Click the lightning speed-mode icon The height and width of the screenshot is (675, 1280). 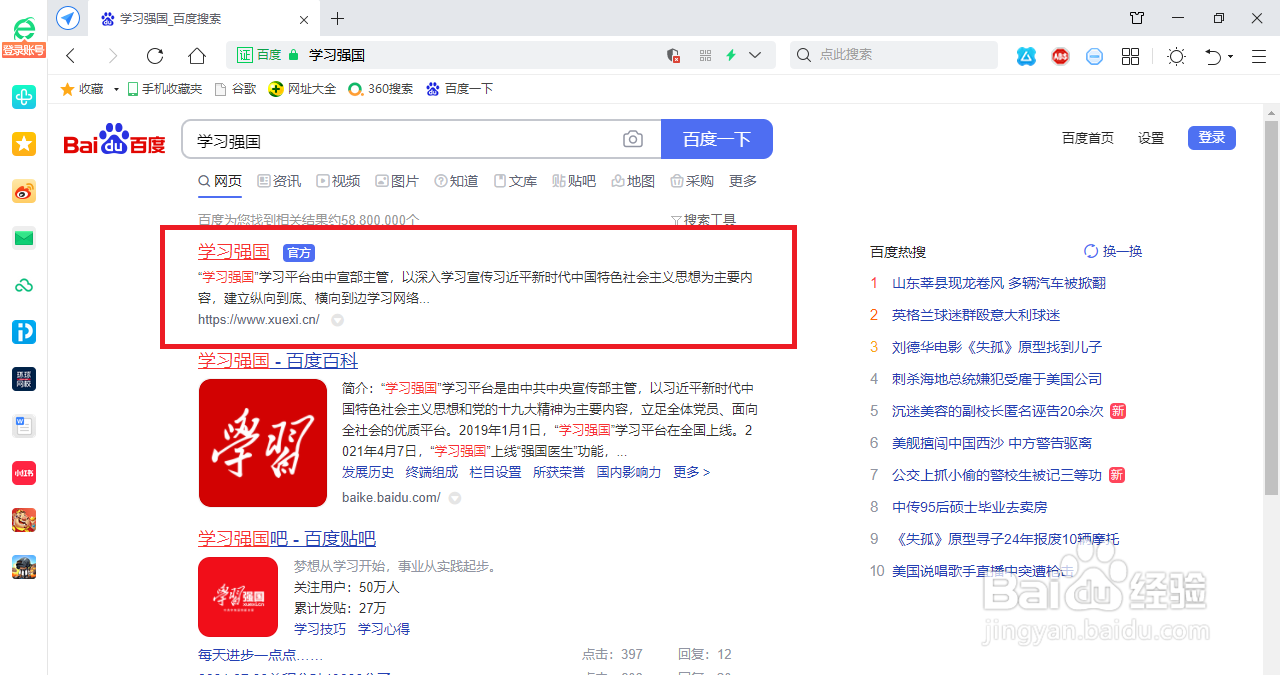[733, 55]
